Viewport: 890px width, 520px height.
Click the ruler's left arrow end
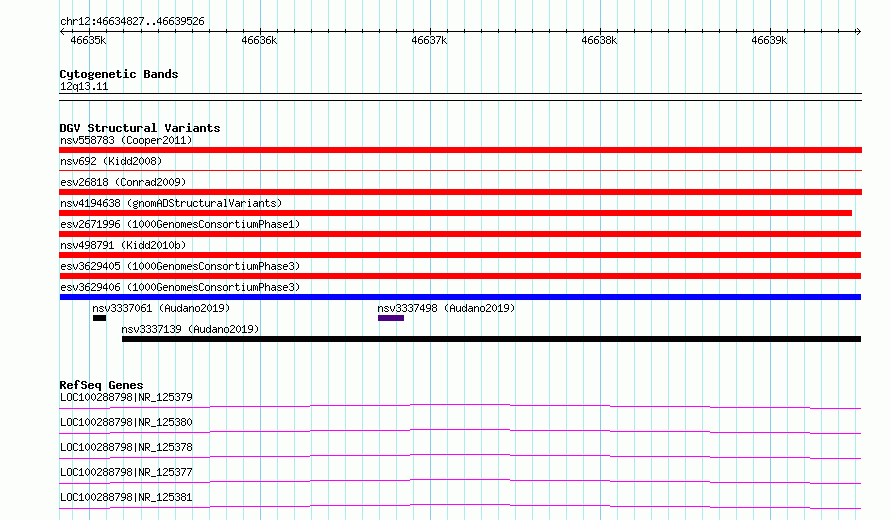tap(62, 32)
